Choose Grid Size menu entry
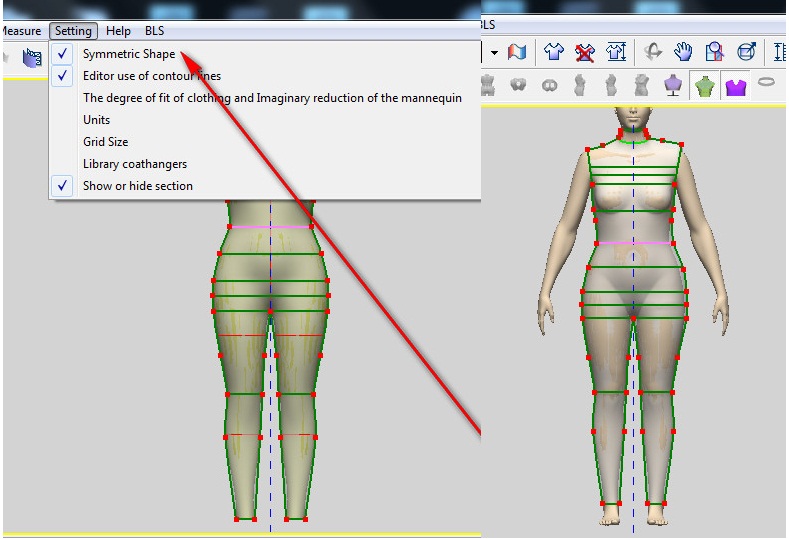Screen dimensions: 789x539 (105, 142)
